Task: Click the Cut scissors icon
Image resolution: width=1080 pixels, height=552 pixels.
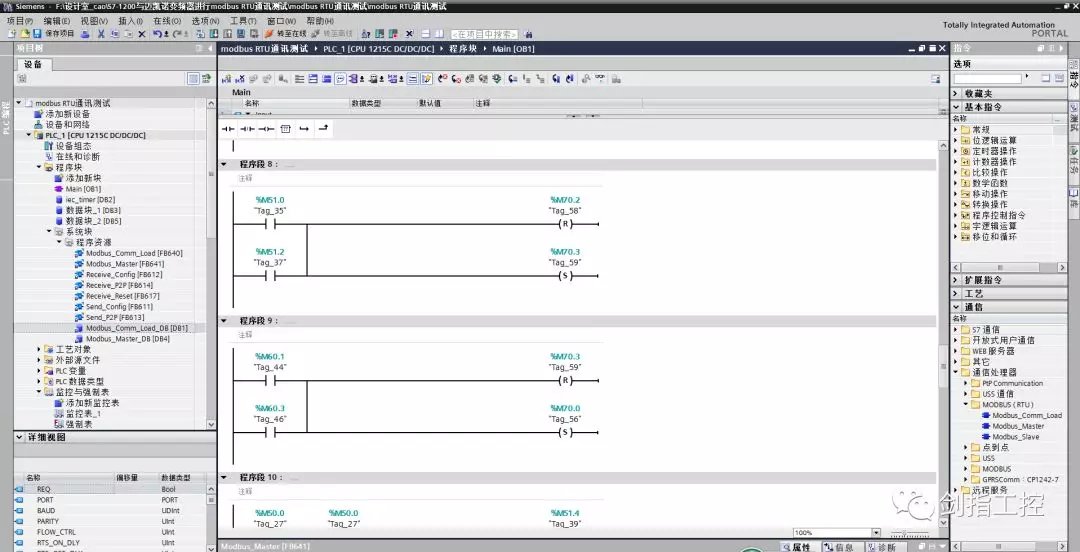Action: click(x=100, y=33)
